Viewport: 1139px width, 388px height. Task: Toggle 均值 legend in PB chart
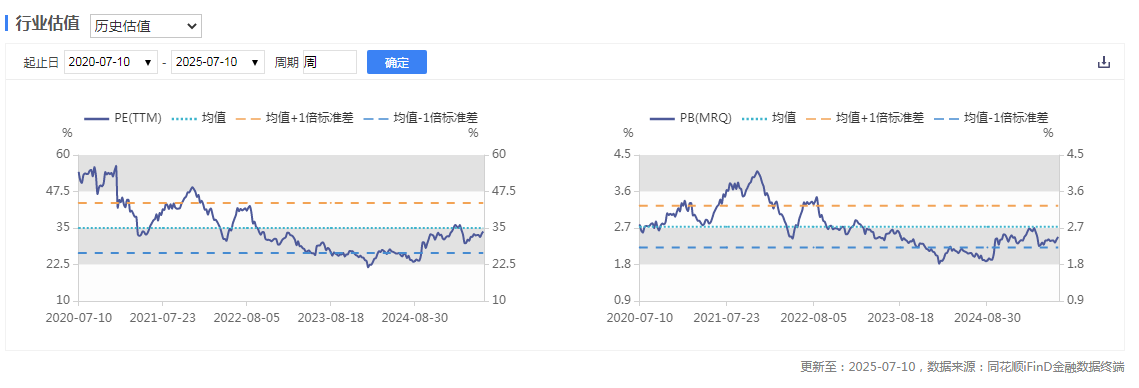click(770, 117)
